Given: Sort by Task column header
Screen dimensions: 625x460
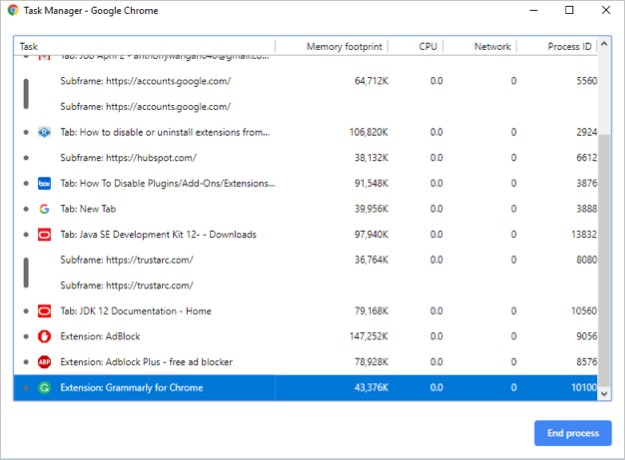Looking at the screenshot, I should (x=144, y=47).
